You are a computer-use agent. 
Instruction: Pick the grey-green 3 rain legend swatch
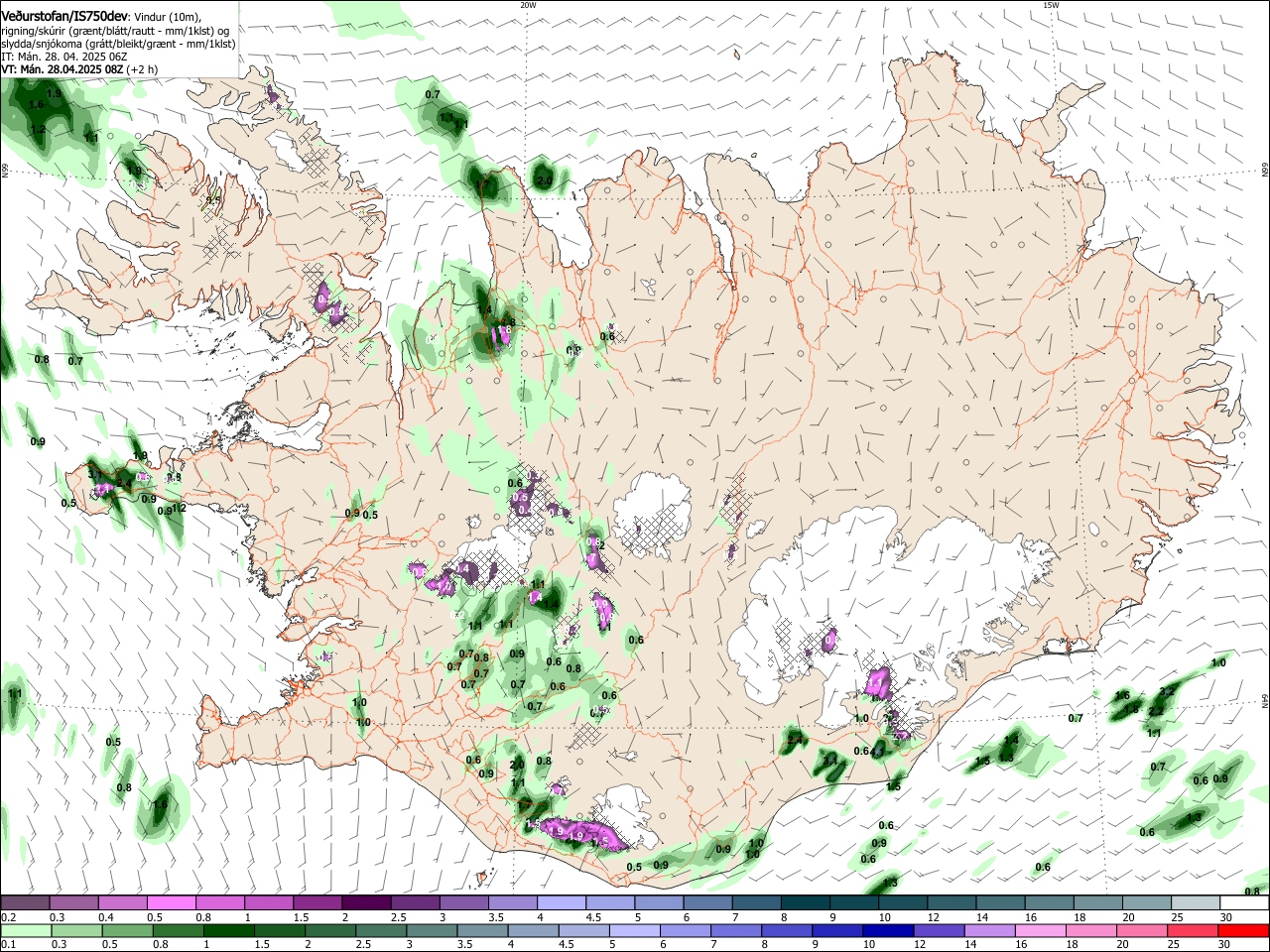pos(431,931)
